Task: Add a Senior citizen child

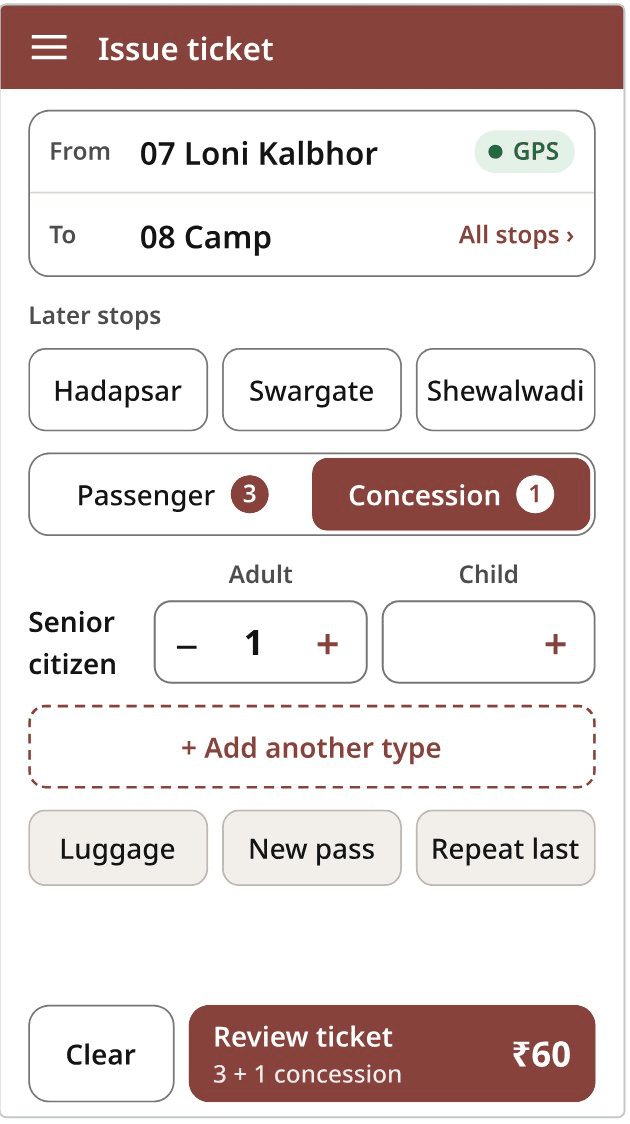Action: coord(555,643)
